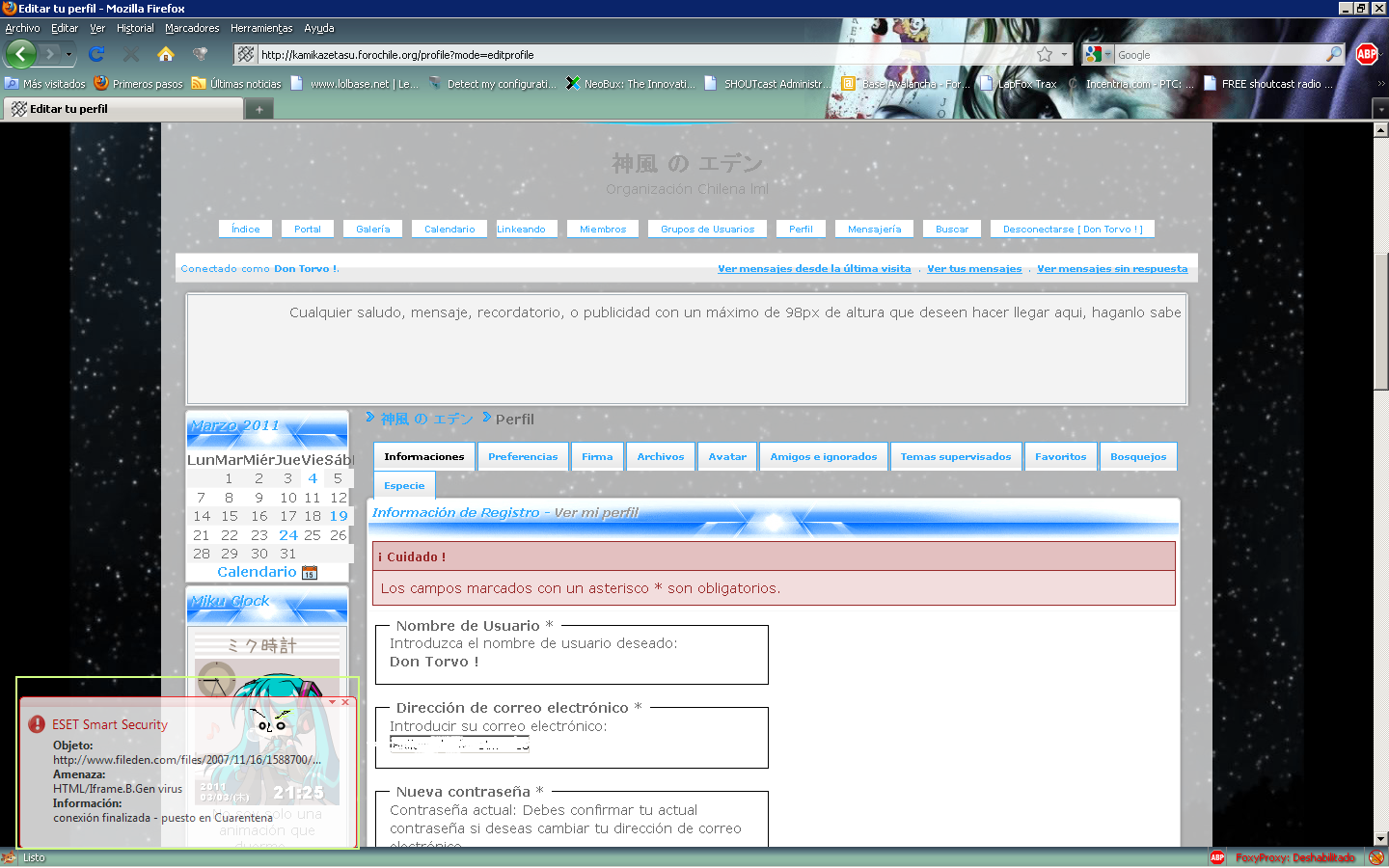The image size is (1389, 868).
Task: Open the Archivo menu
Action: pyautogui.click(x=22, y=28)
